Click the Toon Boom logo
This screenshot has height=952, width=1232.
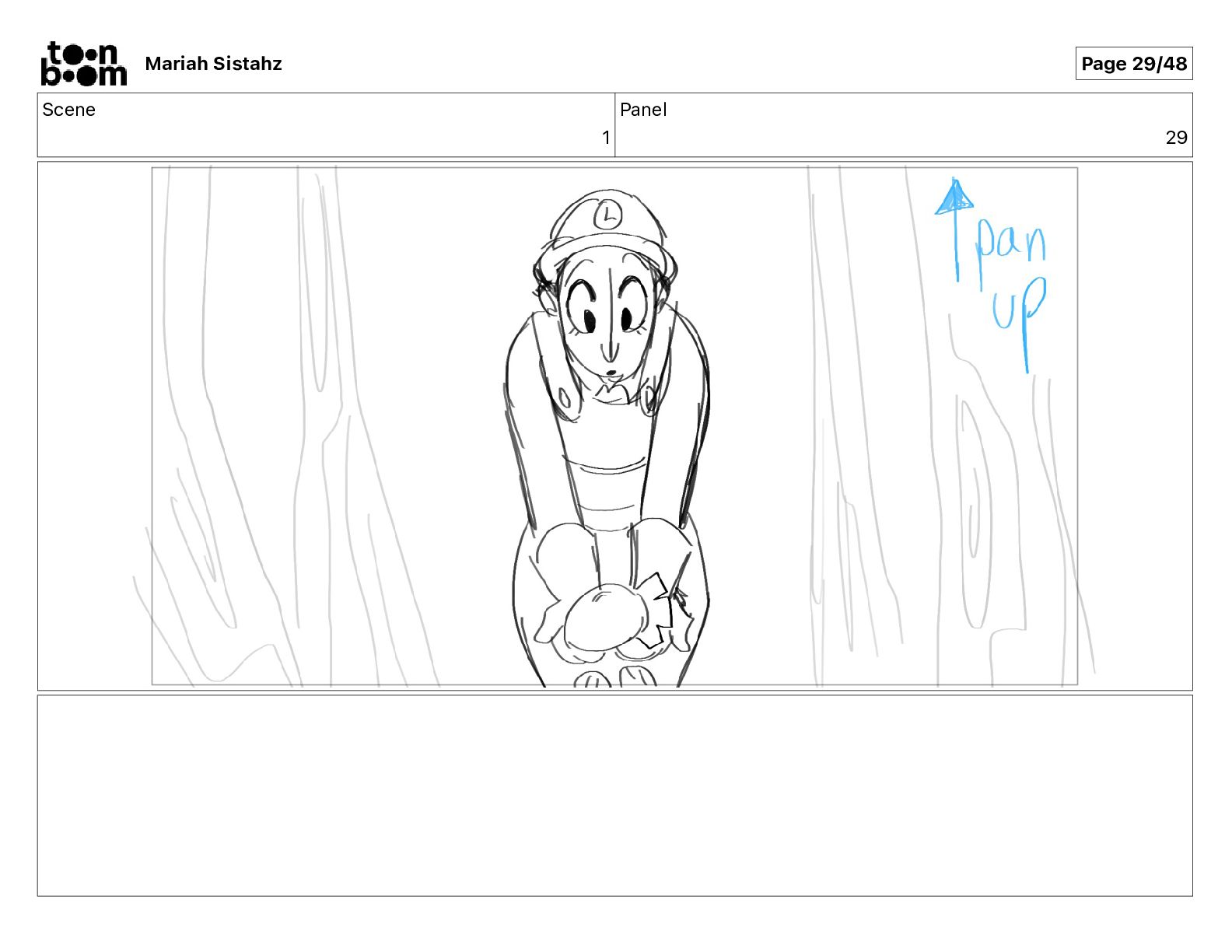pyautogui.click(x=83, y=64)
